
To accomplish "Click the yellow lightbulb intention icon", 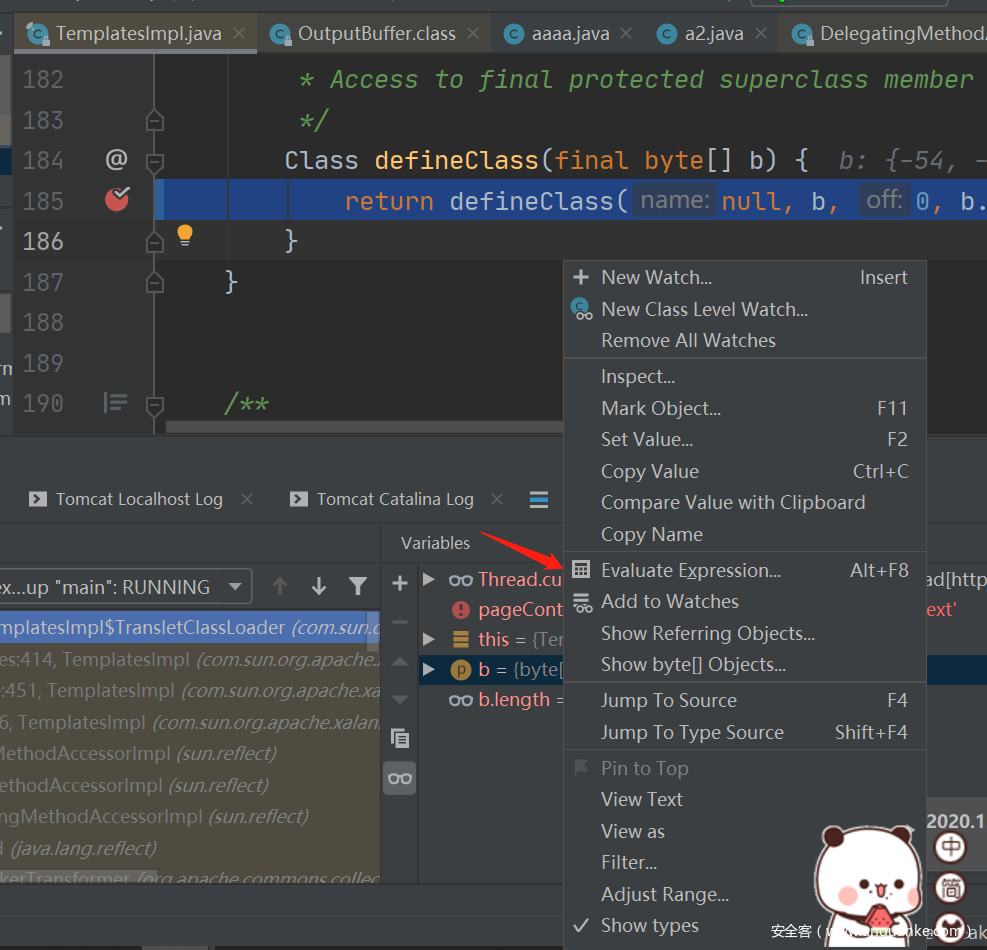I will [x=185, y=236].
